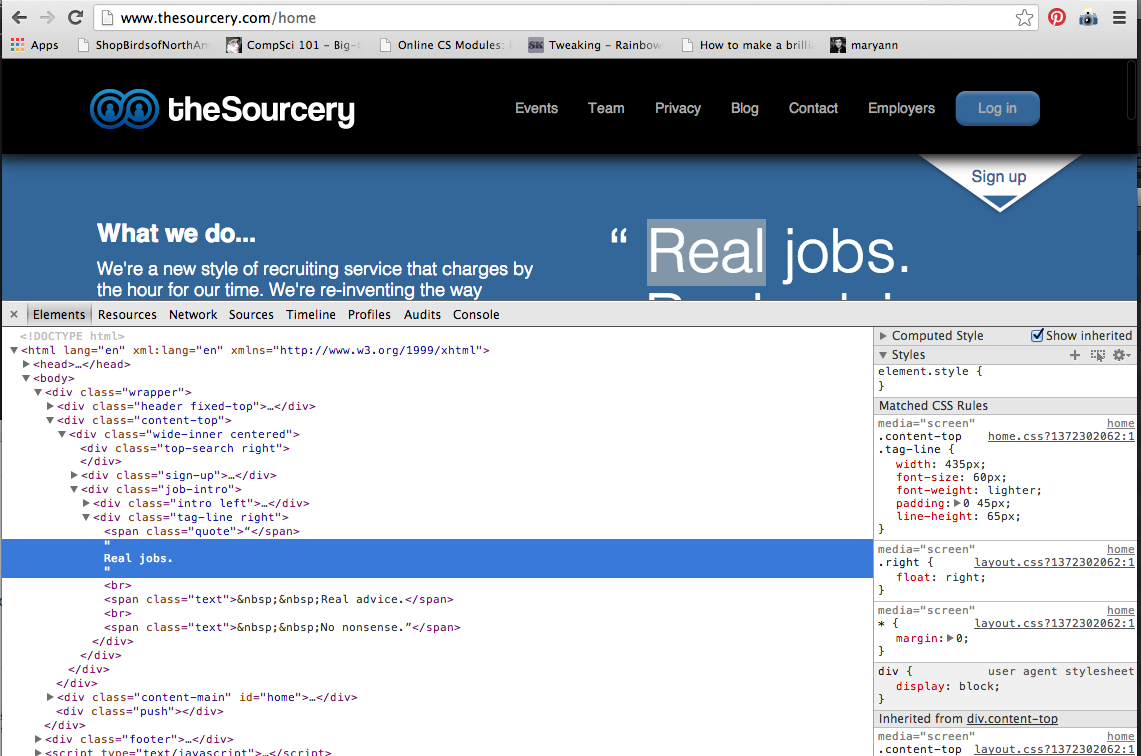The width and height of the screenshot is (1141, 756).
Task: Open the Chrome hamburger menu
Action: pos(1119,17)
